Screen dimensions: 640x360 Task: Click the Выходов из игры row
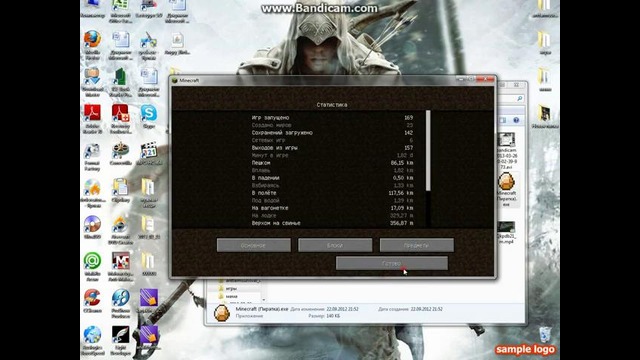(x=332, y=148)
